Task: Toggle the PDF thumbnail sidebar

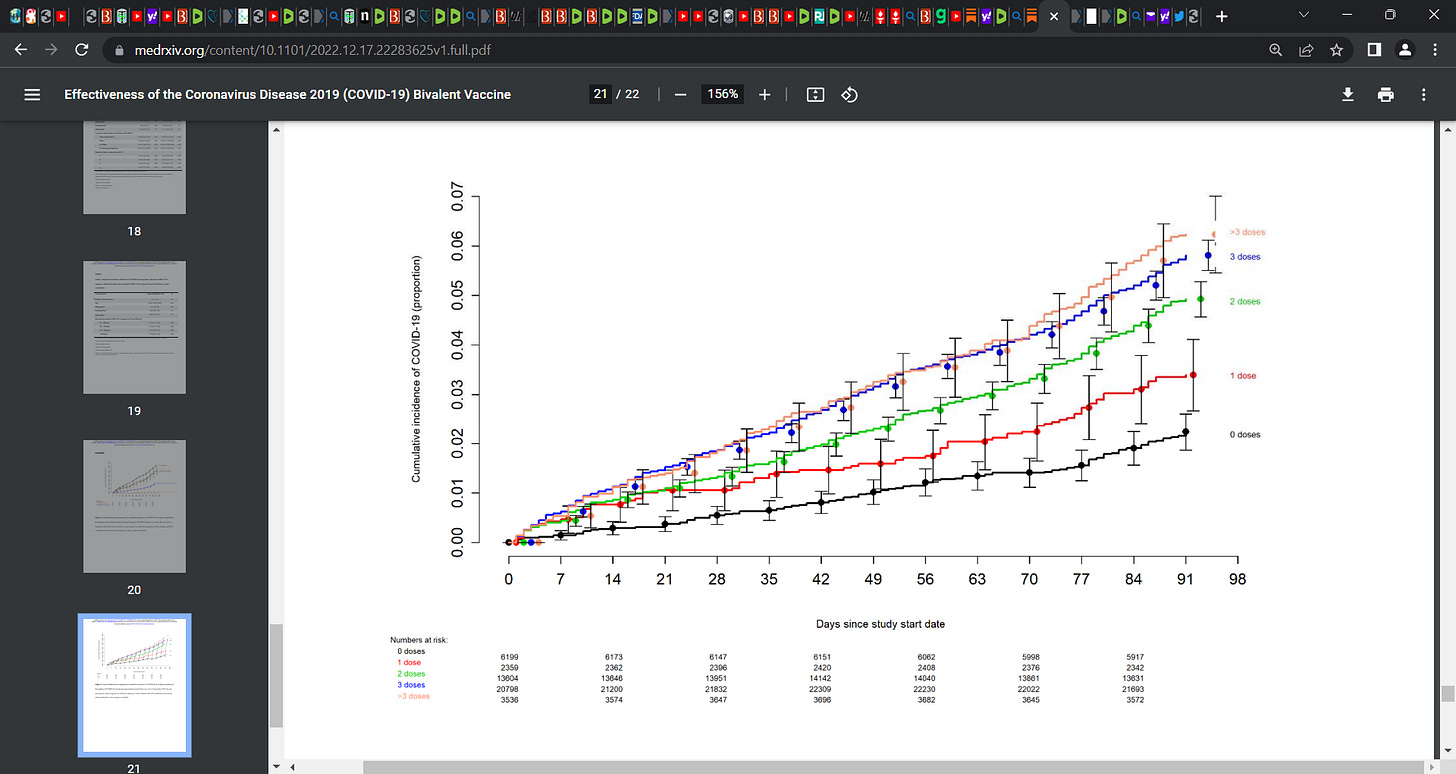Action: 32,94
